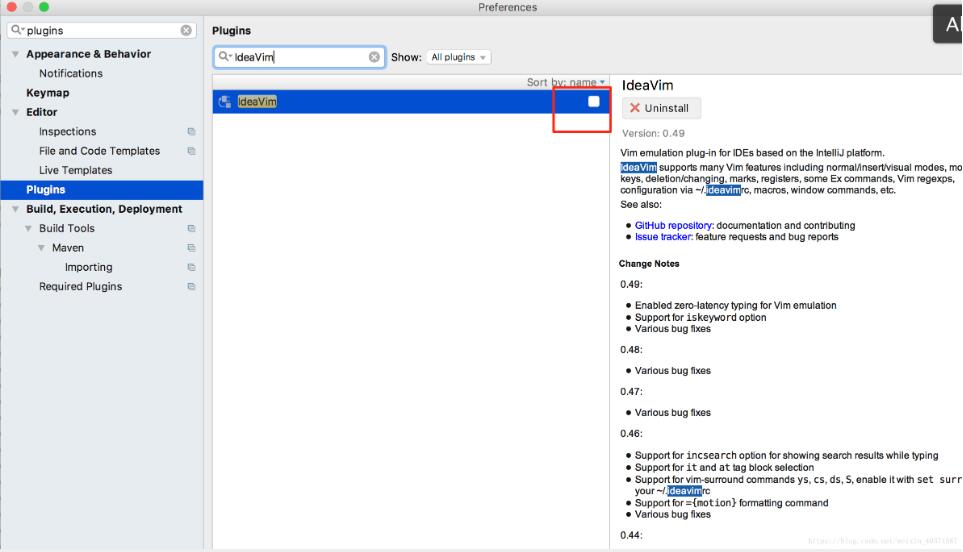This screenshot has height=552, width=963.
Task: Click the Uninstall button for IdeaVim
Action: tap(661, 108)
